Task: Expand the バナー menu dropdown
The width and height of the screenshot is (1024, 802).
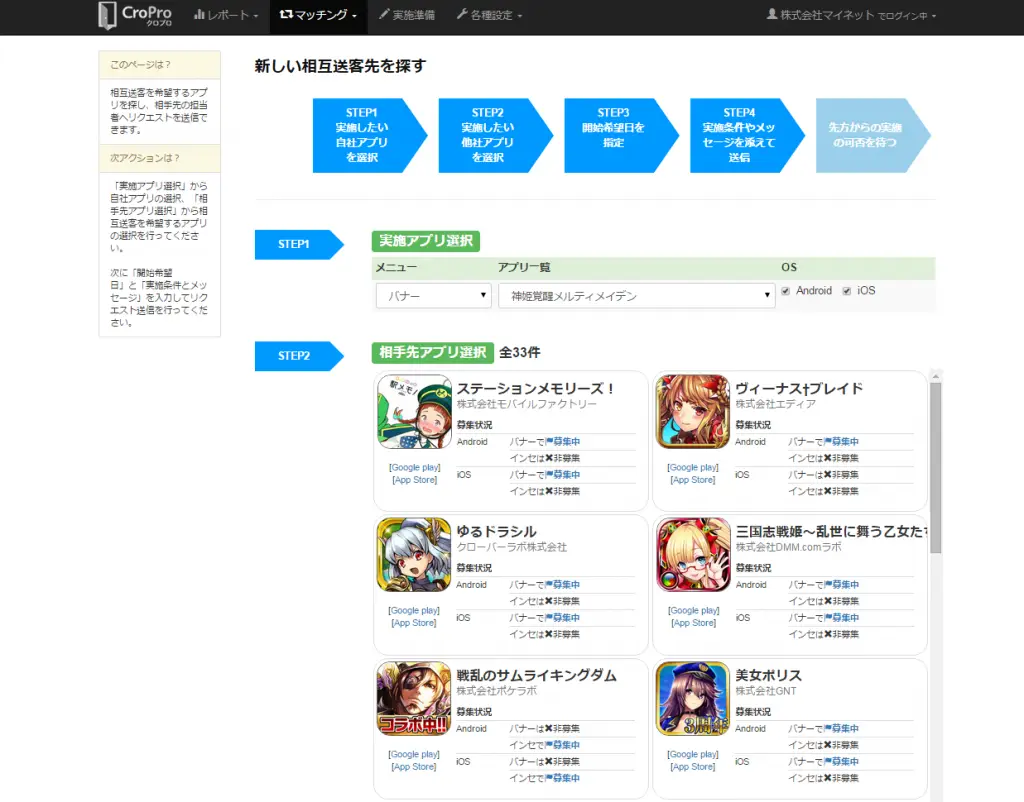Action: tap(434, 296)
